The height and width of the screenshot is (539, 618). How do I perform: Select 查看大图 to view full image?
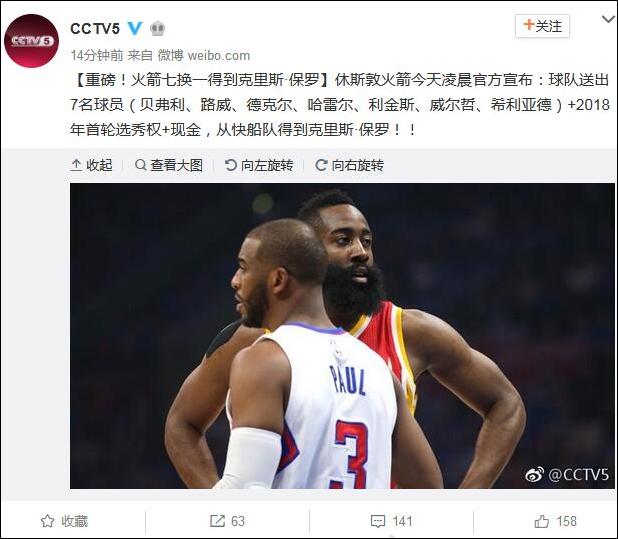(x=177, y=165)
